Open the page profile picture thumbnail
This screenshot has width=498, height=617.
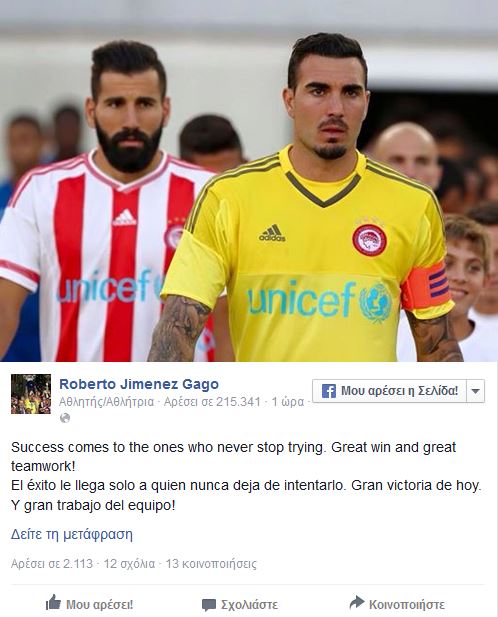31,394
